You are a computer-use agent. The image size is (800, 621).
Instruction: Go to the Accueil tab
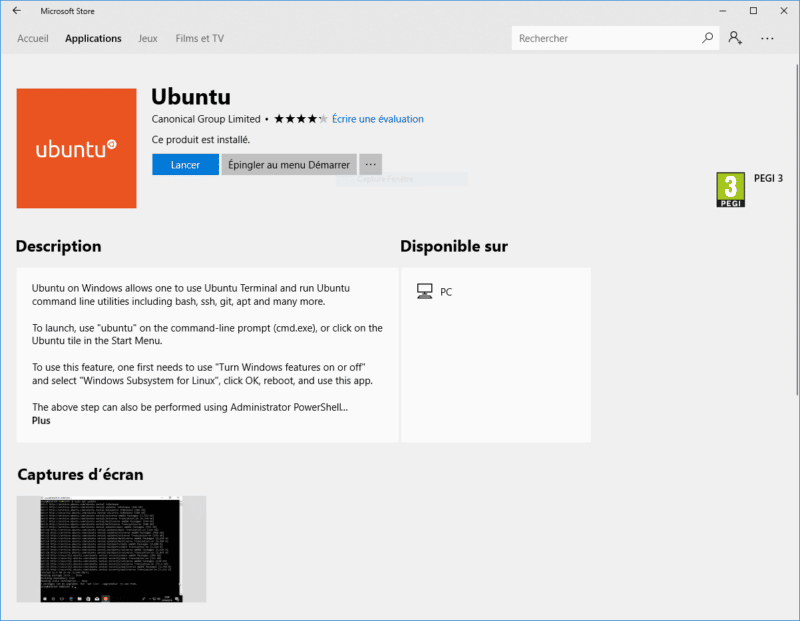pyautogui.click(x=33, y=38)
